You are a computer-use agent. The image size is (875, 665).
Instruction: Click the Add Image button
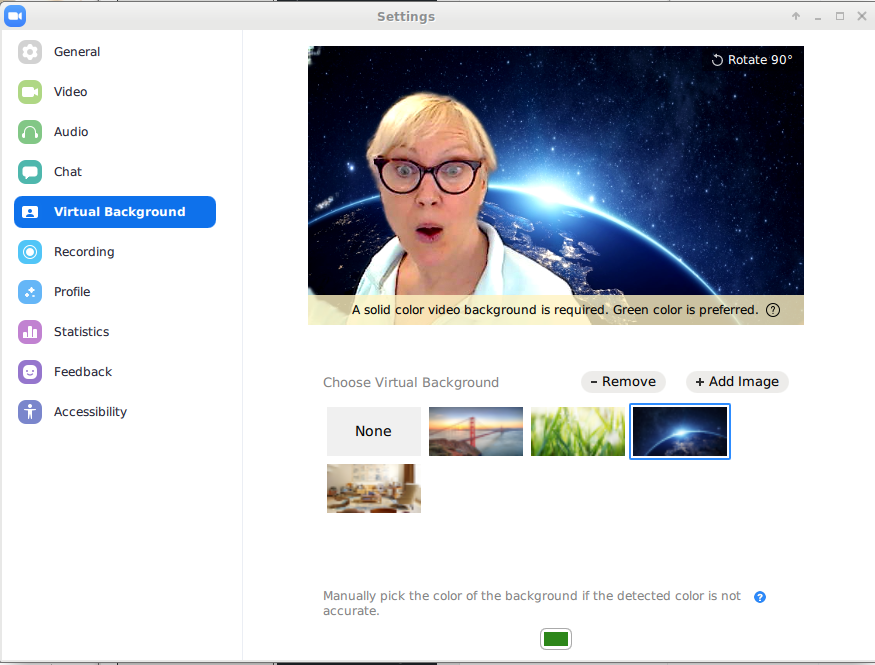[x=737, y=382]
